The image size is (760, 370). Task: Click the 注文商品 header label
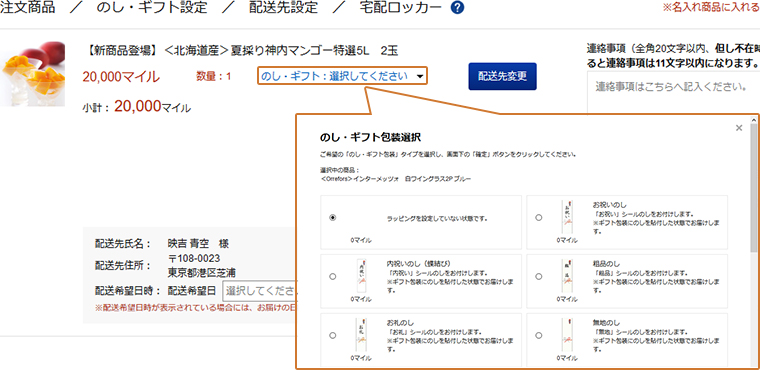[27, 8]
